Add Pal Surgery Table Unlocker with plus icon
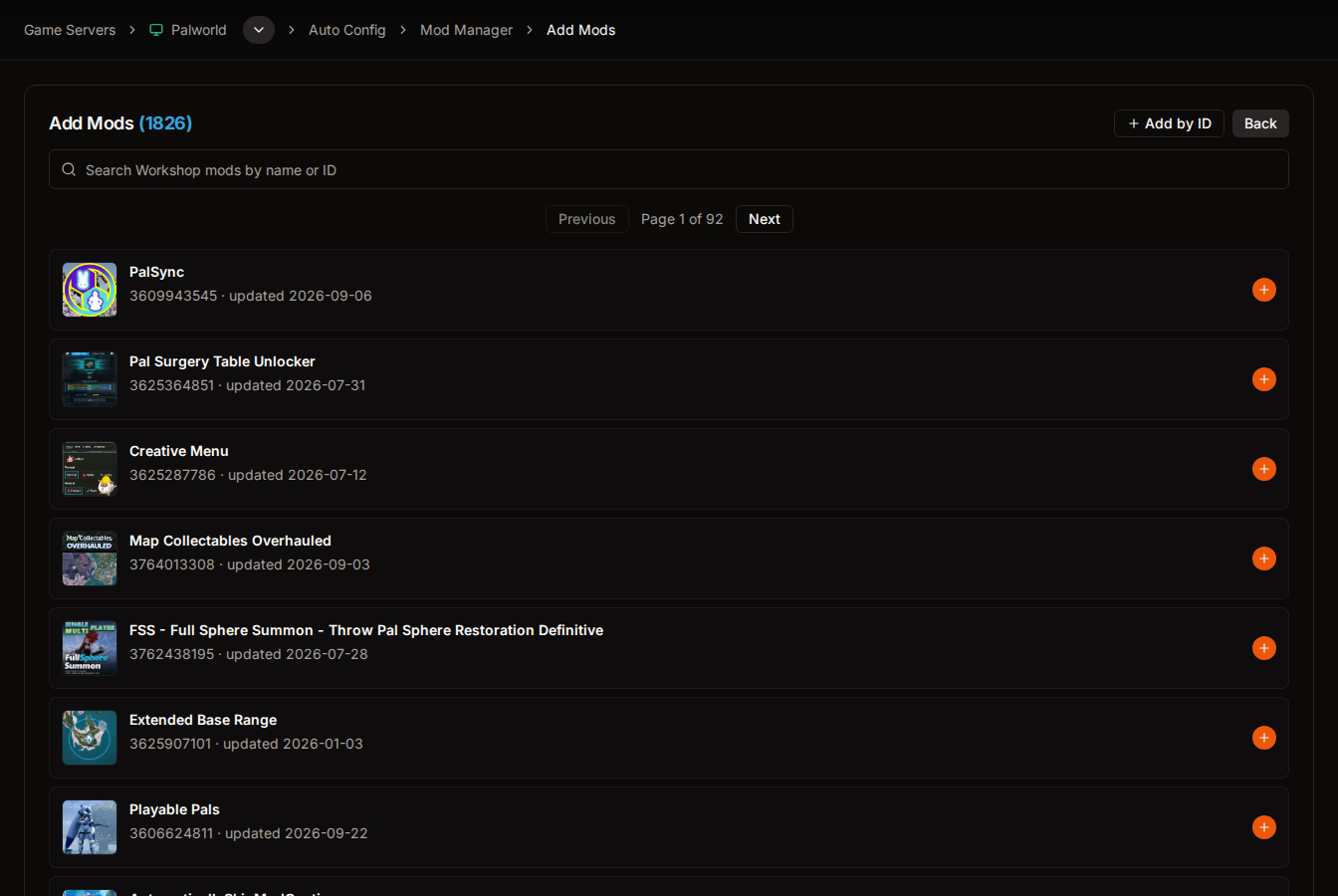This screenshot has height=896, width=1338. 1264,379
